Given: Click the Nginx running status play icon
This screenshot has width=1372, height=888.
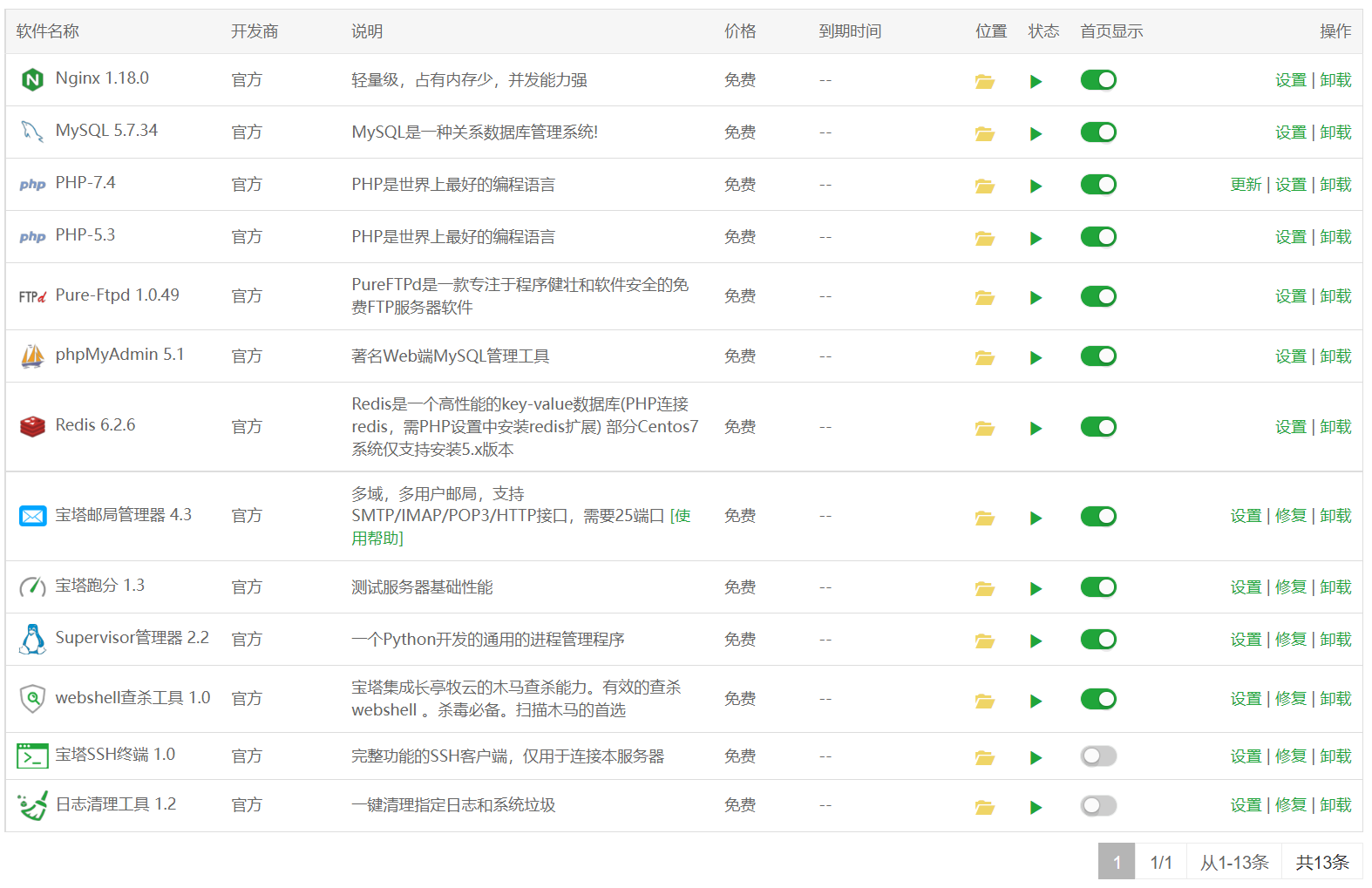Looking at the screenshot, I should [1036, 81].
